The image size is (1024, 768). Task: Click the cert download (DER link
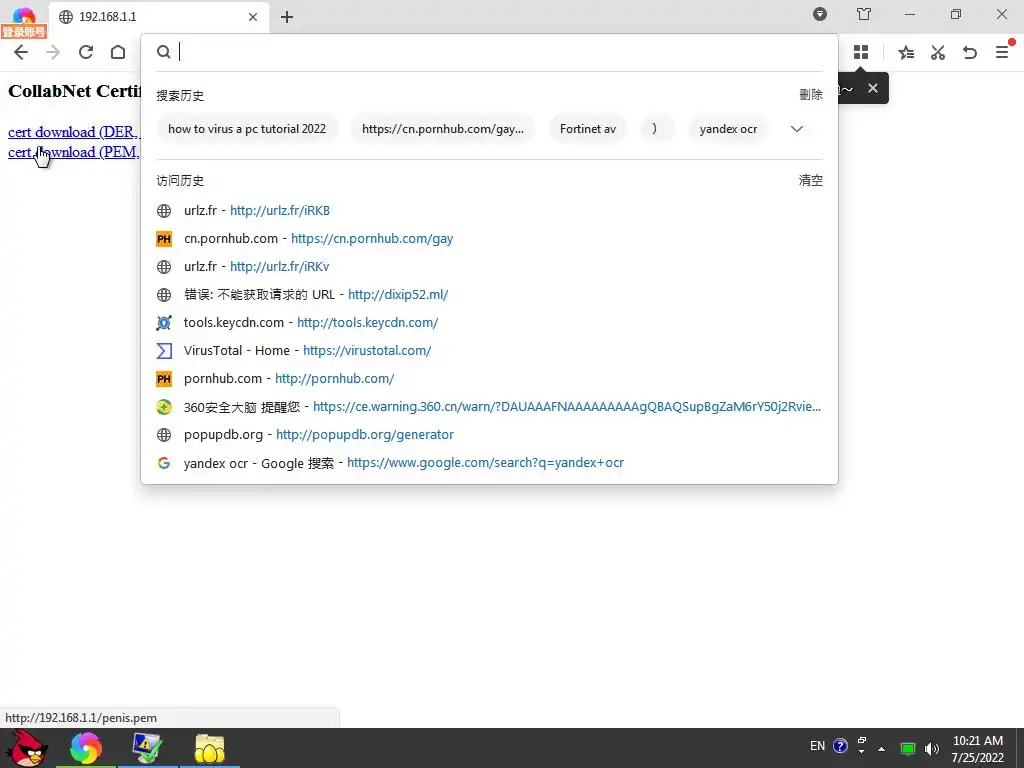(x=72, y=132)
